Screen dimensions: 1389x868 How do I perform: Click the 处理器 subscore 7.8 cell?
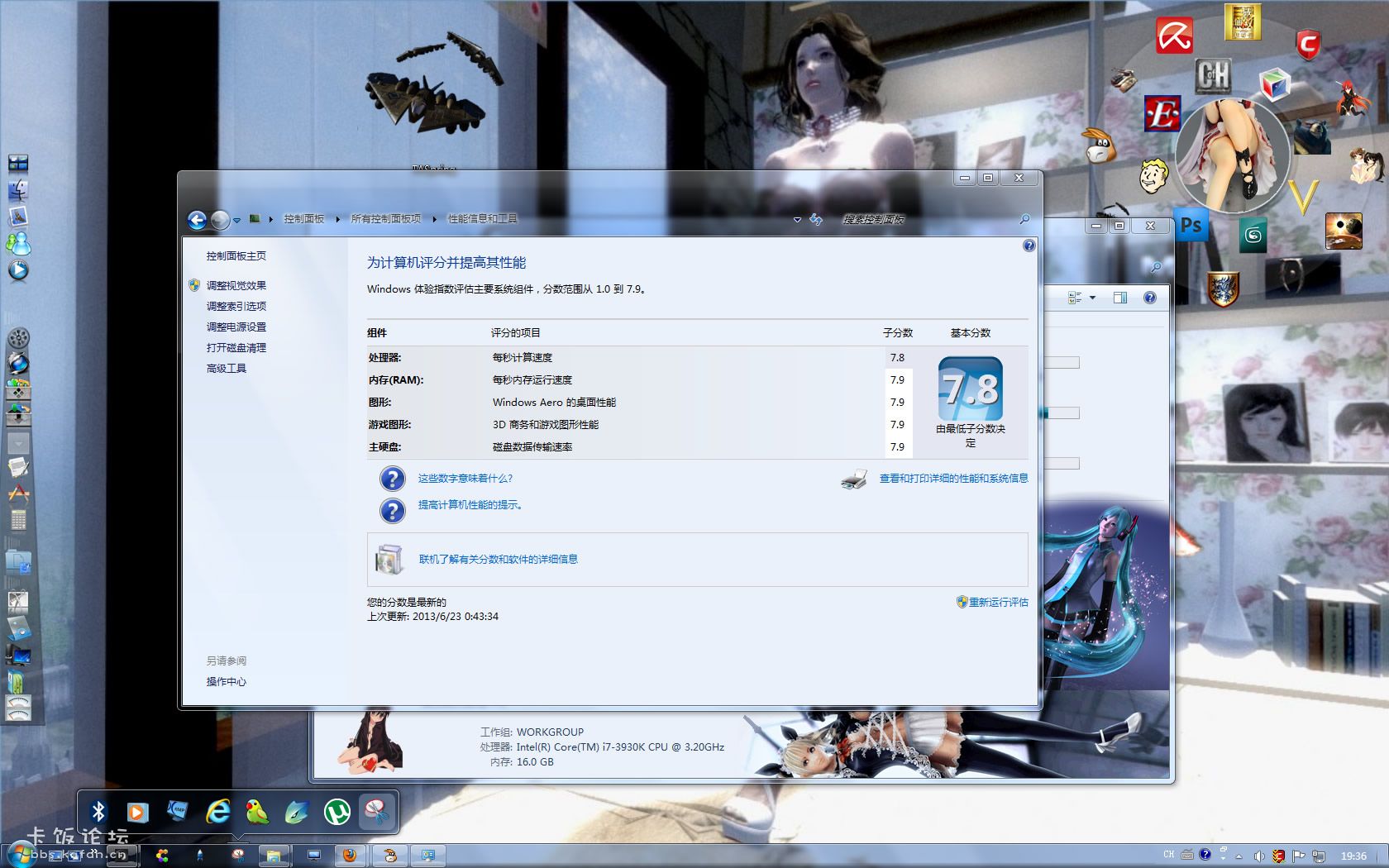pyautogui.click(x=898, y=357)
